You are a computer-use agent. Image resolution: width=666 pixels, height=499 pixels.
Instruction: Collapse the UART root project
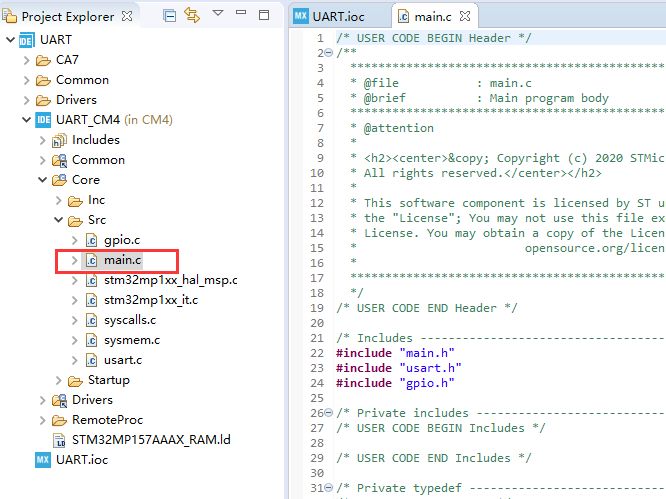[11, 39]
